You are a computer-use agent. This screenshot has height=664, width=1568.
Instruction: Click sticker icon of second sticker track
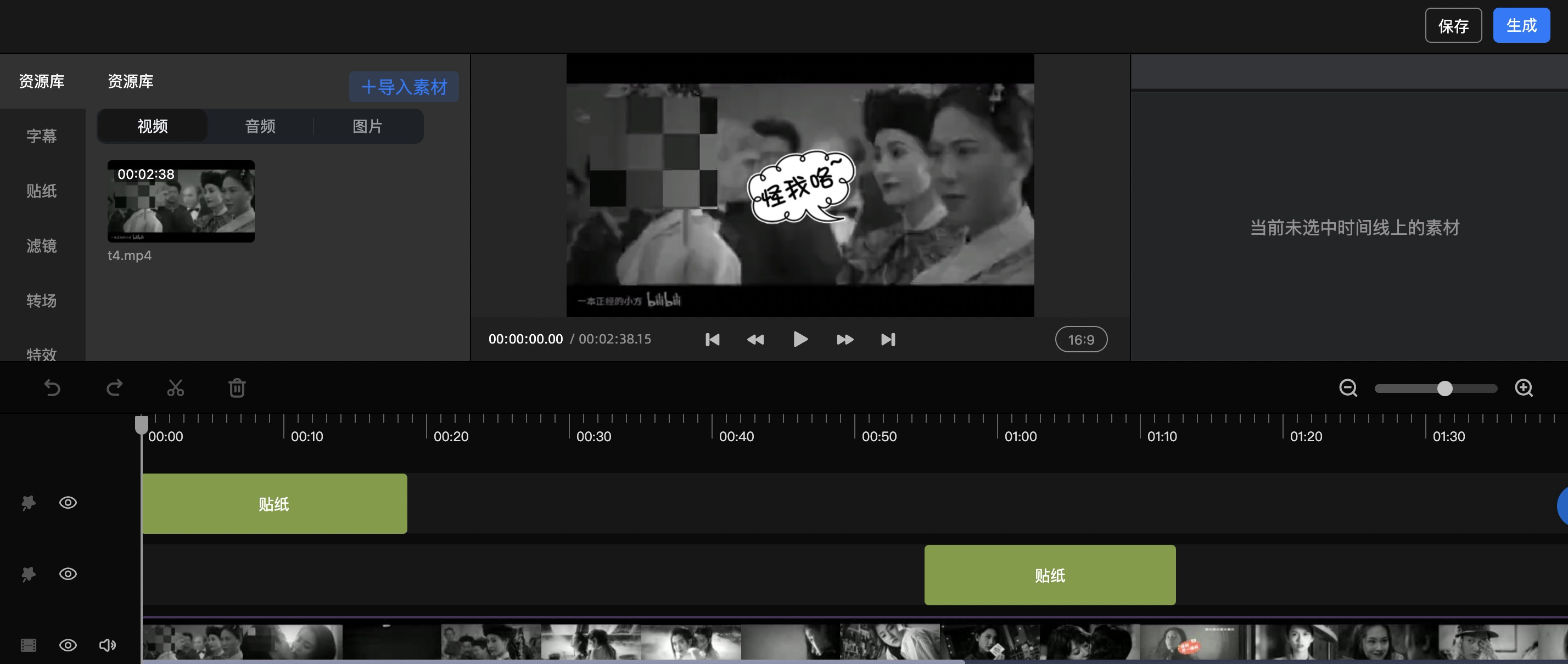click(29, 574)
